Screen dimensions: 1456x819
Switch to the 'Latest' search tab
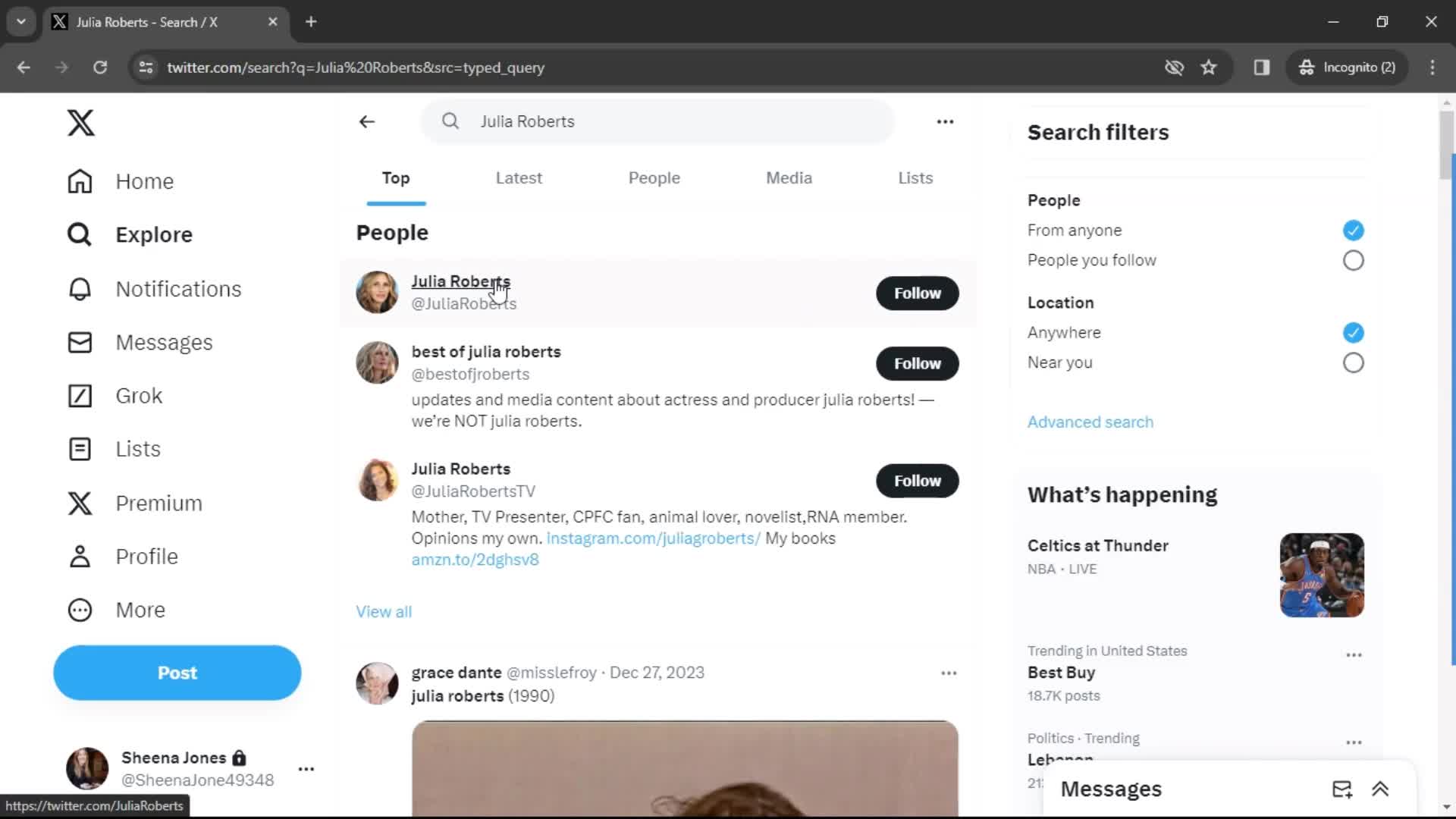pos(518,177)
